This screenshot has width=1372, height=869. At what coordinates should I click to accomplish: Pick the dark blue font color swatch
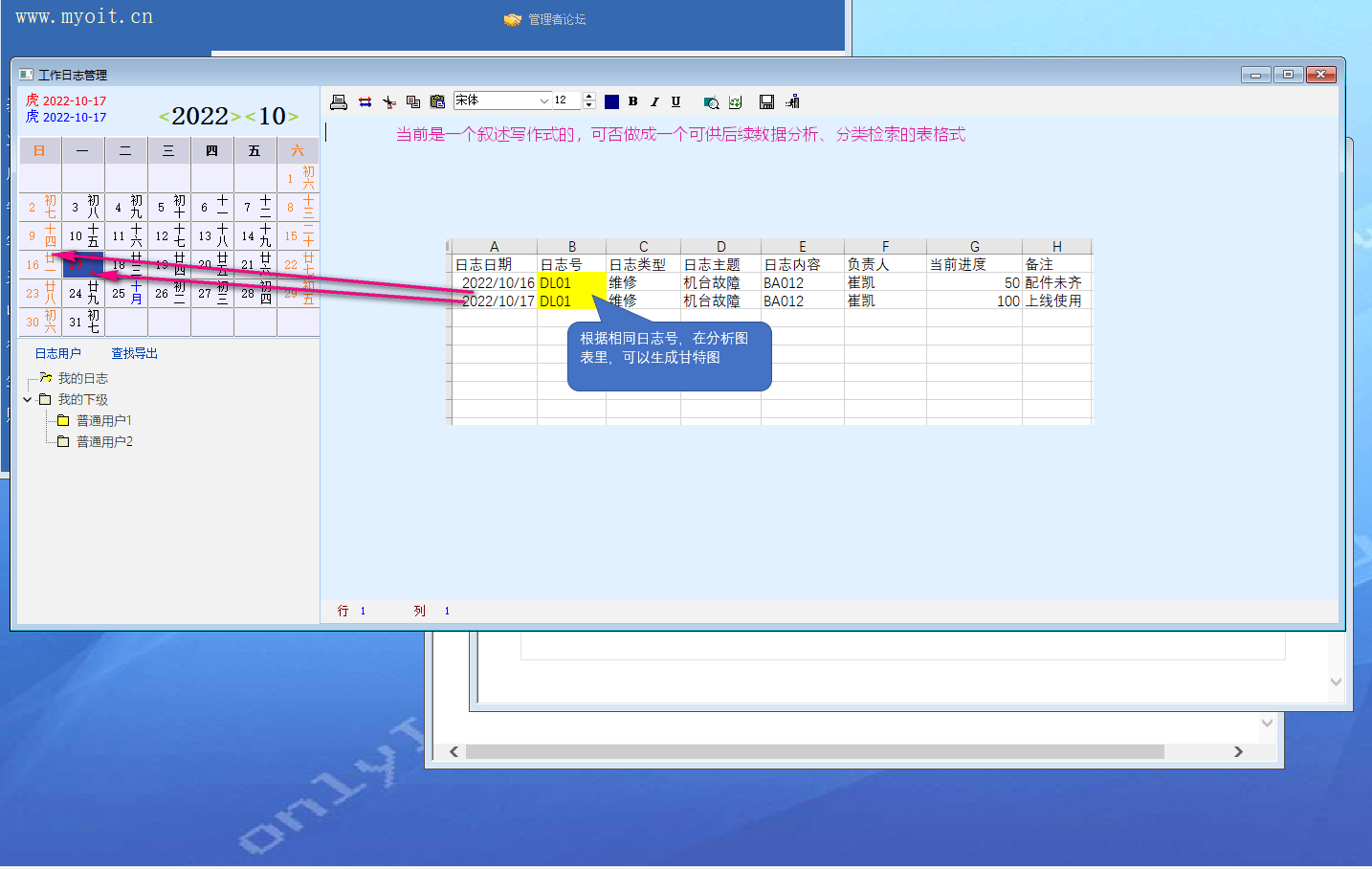tap(611, 101)
